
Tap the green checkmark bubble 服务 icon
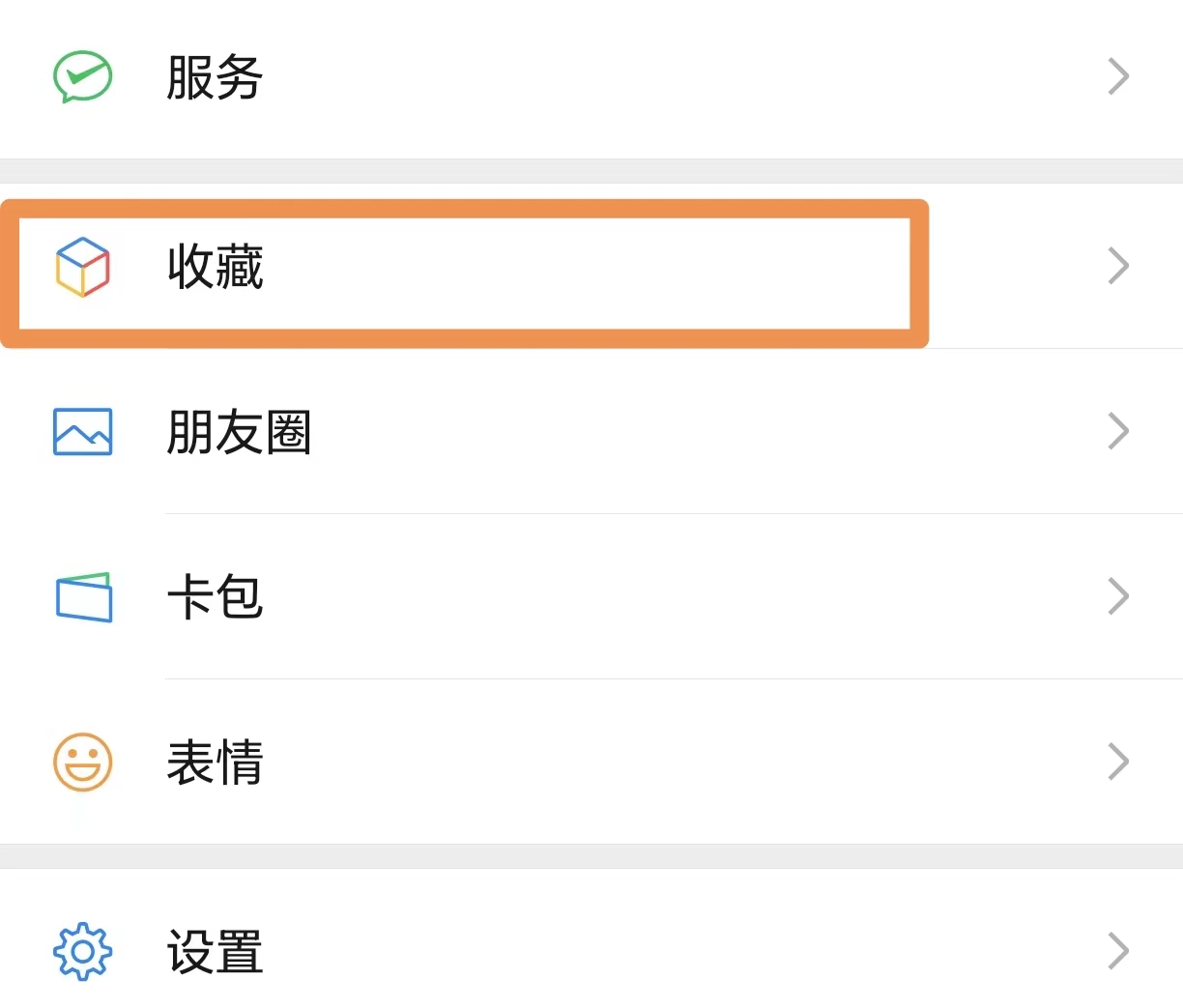[82, 76]
